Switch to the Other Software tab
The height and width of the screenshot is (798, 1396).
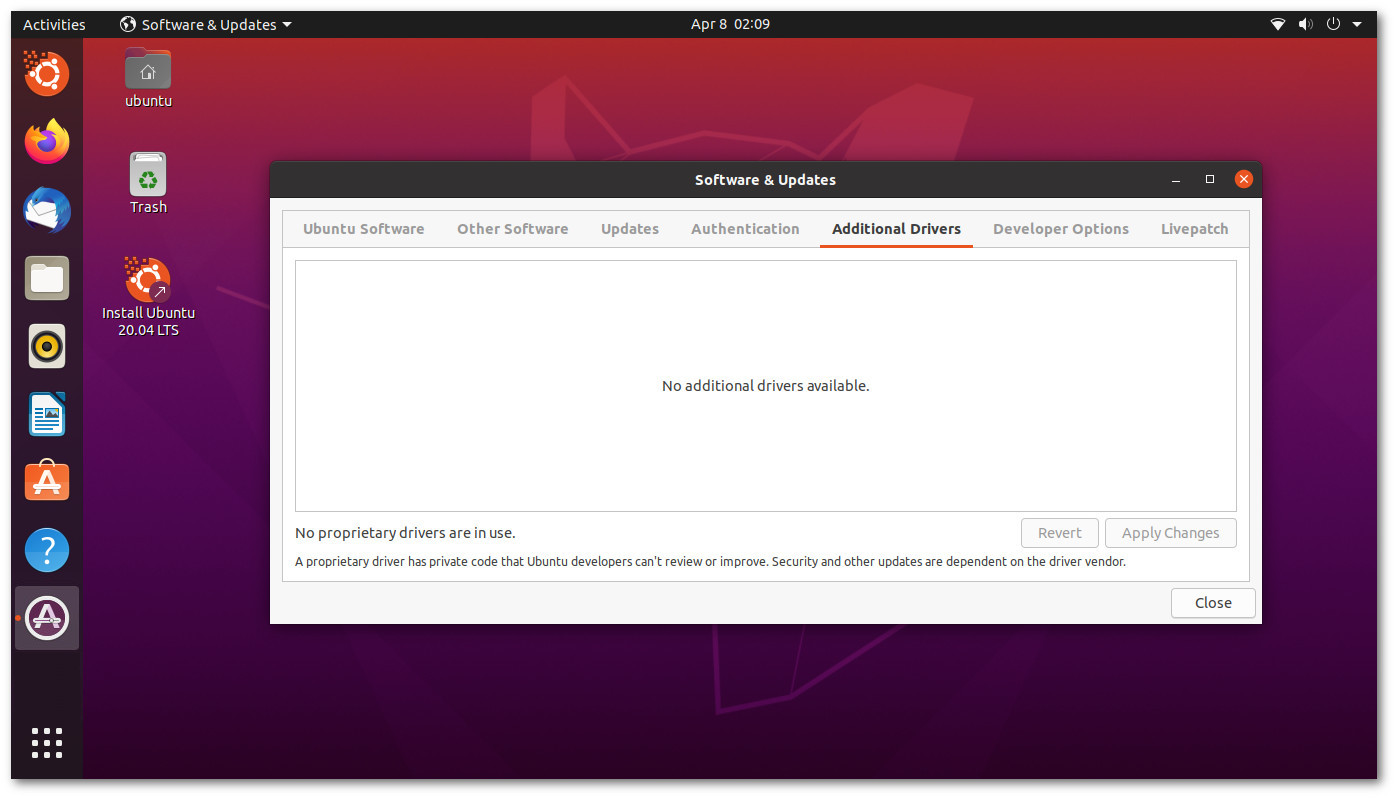[512, 229]
